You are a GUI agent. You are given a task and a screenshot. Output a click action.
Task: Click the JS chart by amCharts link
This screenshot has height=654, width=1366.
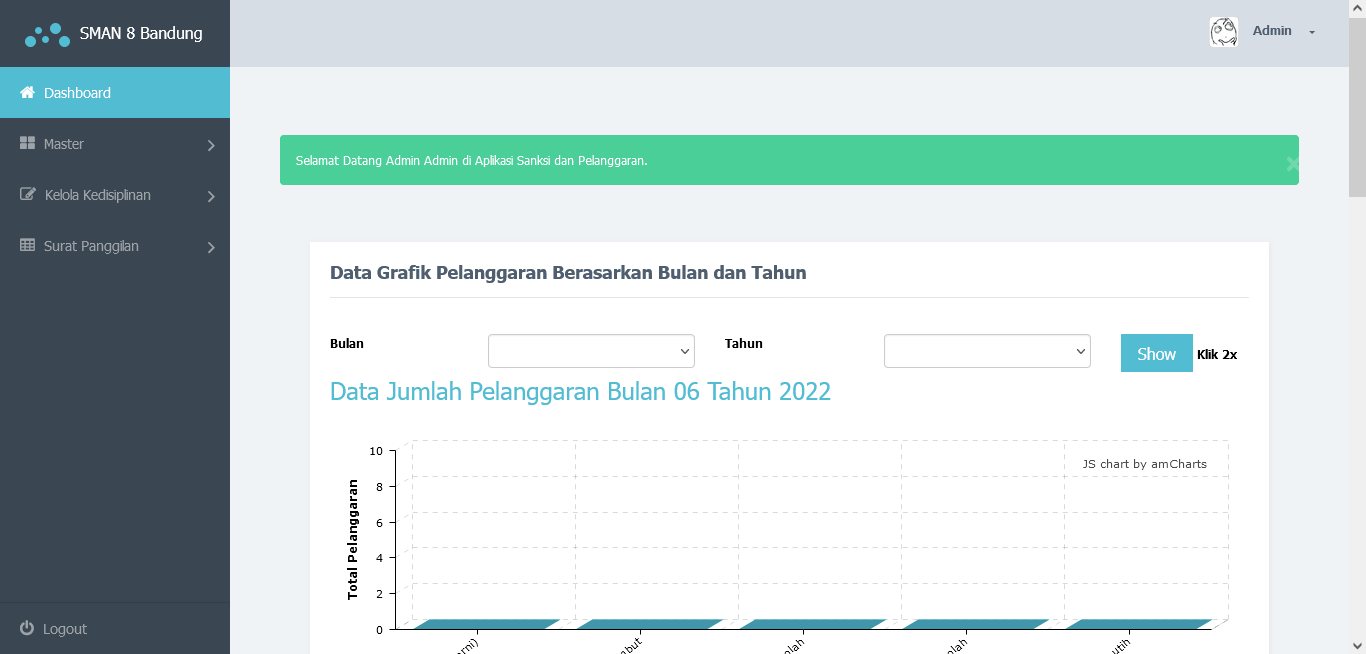[1144, 464]
